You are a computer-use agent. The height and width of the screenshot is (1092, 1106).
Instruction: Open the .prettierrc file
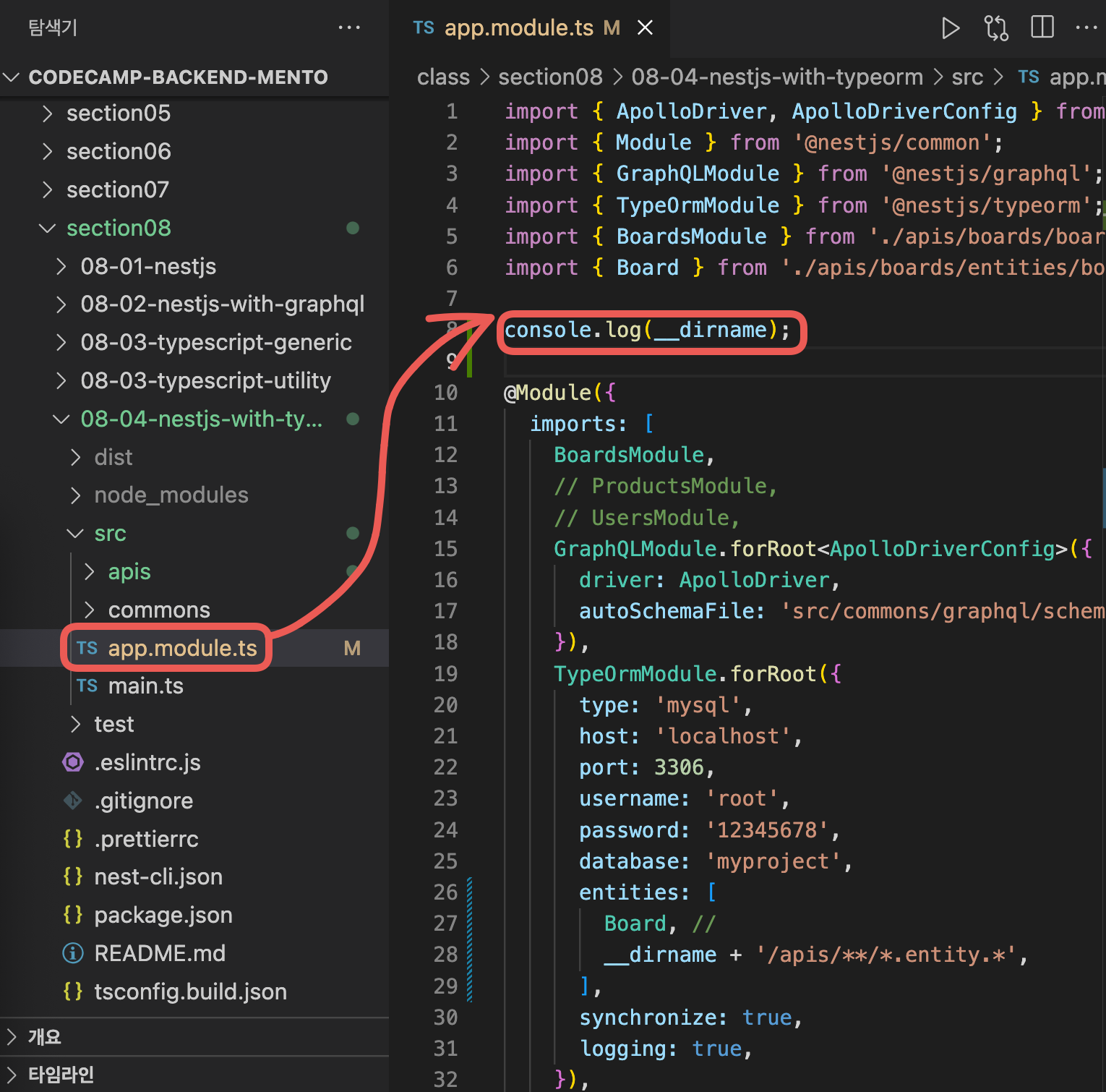pos(194,839)
